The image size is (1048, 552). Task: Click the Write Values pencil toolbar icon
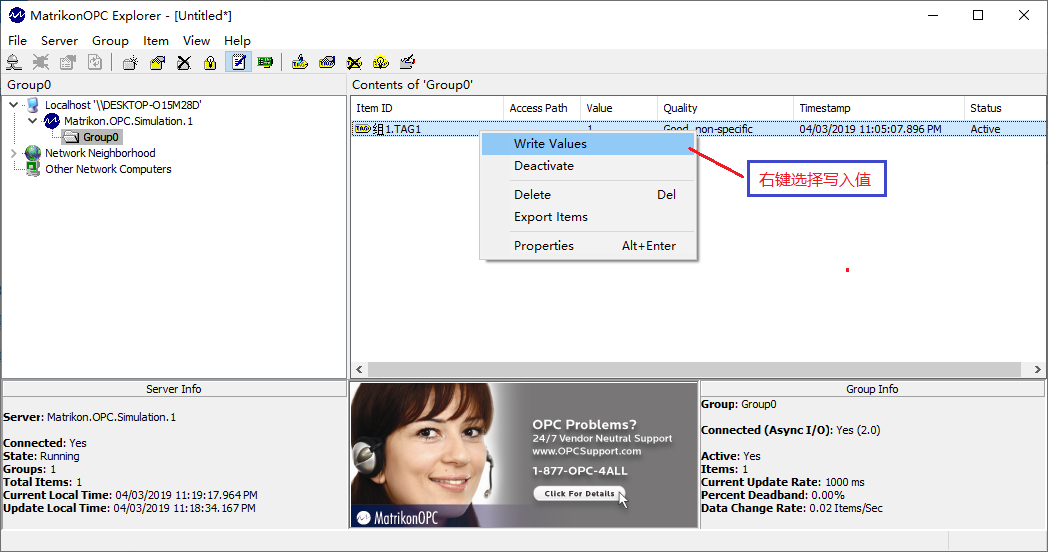408,63
